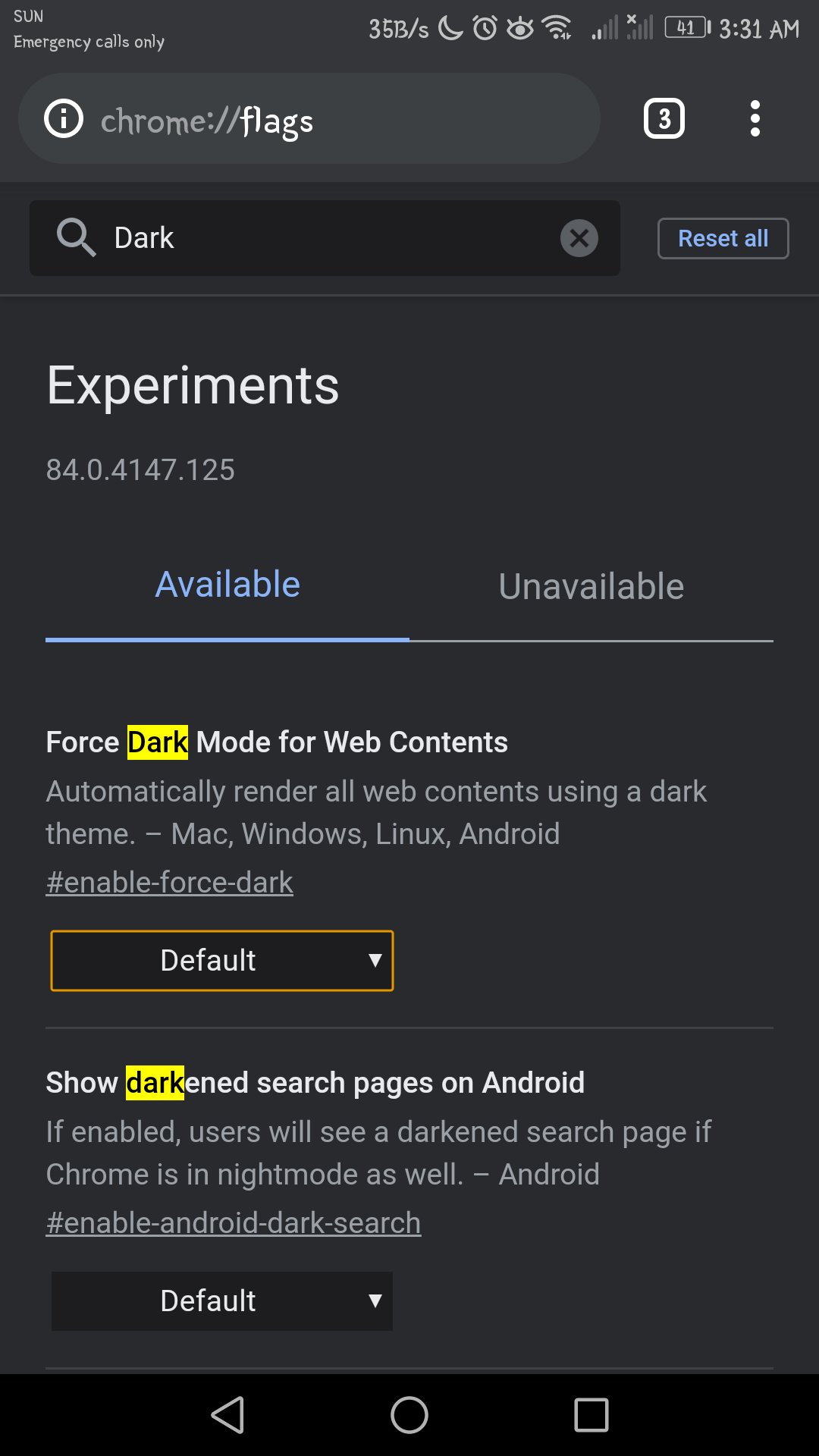Viewport: 819px width, 1456px height.
Task: Switch to the Available tab
Action: click(x=227, y=585)
